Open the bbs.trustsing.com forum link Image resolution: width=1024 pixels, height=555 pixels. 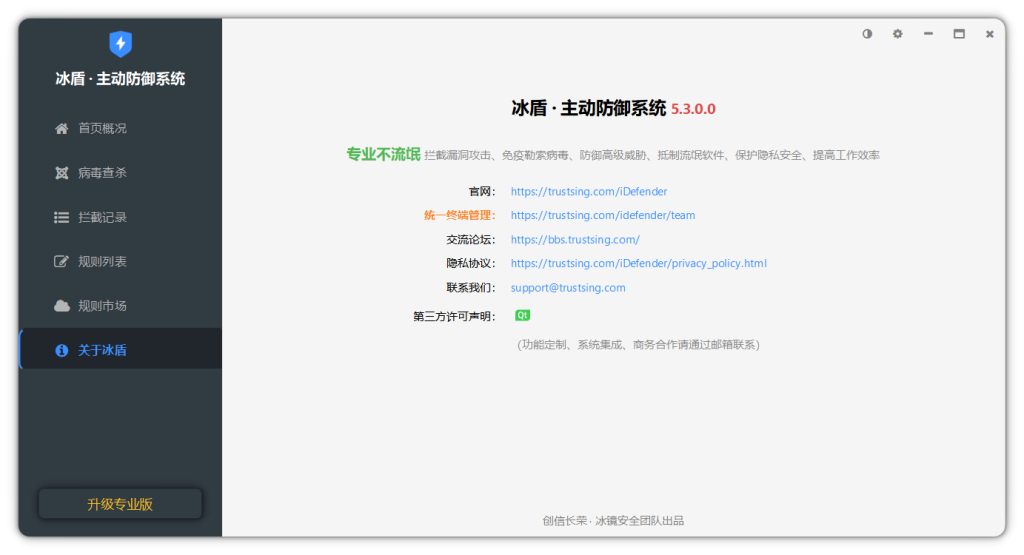click(x=574, y=240)
